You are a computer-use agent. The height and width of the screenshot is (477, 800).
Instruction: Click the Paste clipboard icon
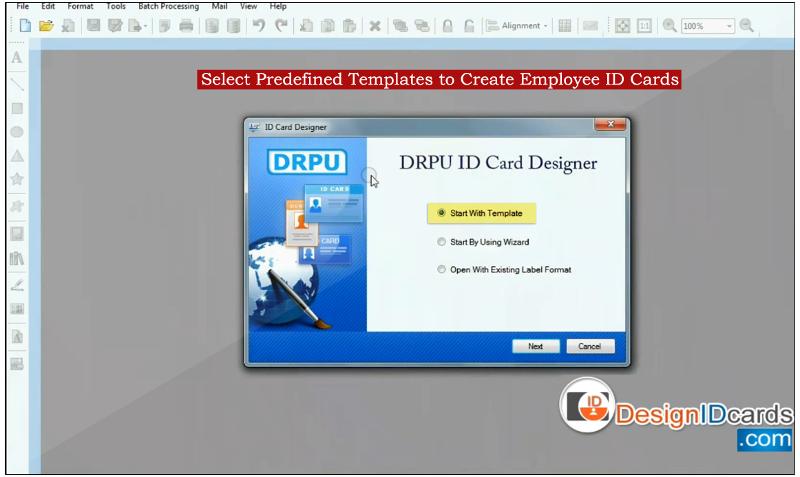coord(349,26)
